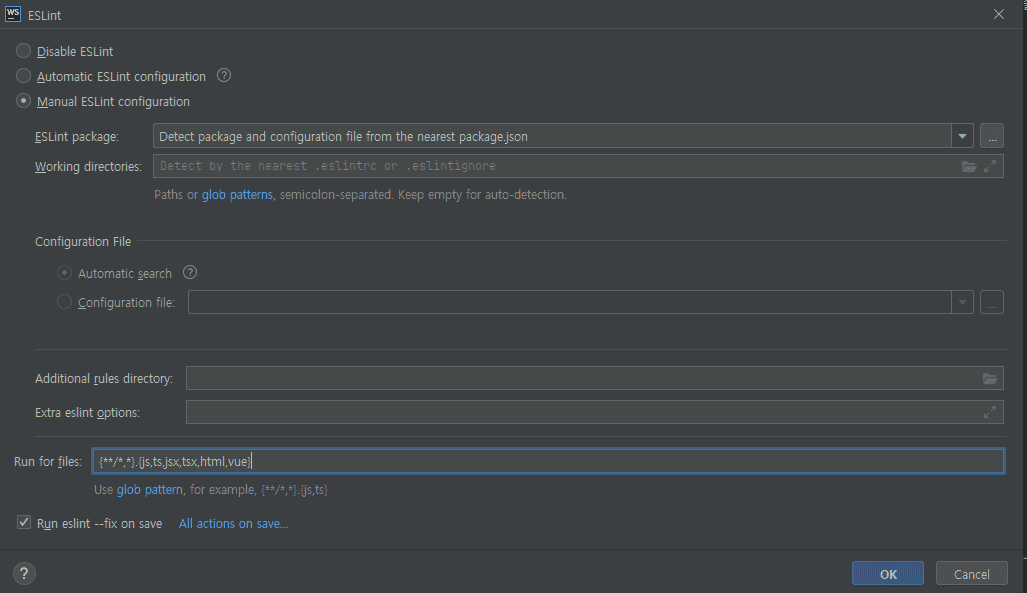The image size is (1027, 593).
Task: Select Manual ESLint configuration option
Action: click(x=24, y=101)
